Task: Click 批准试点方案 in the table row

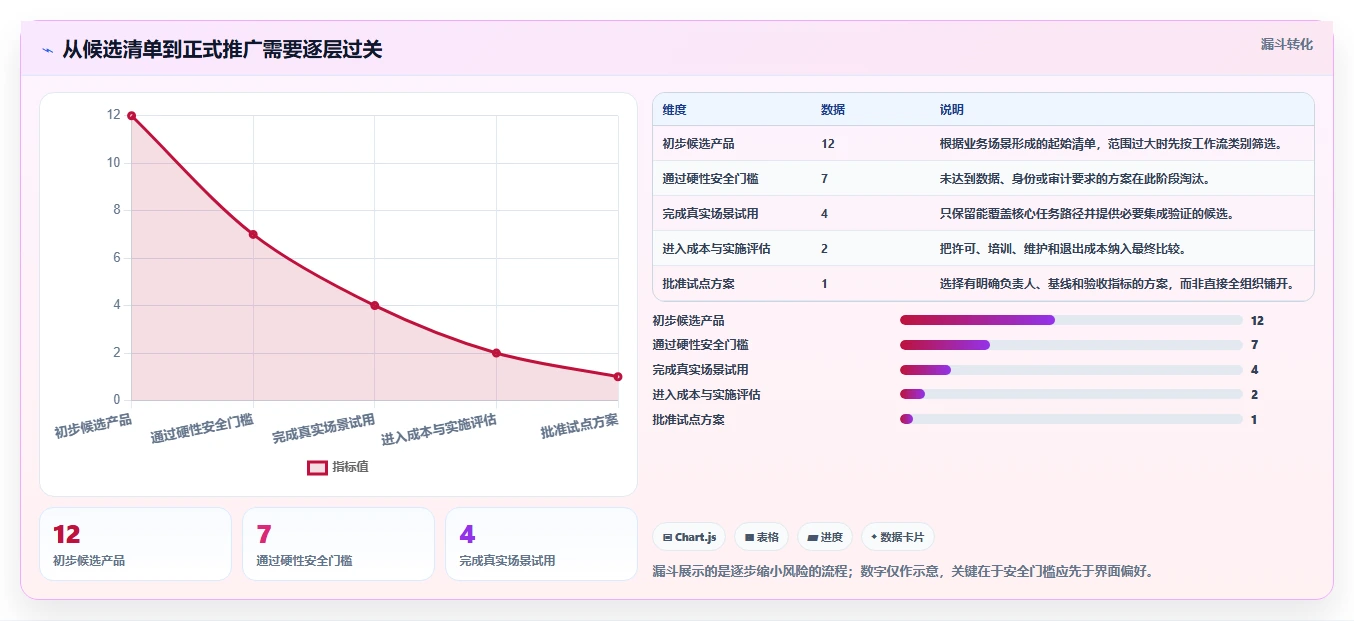Action: coord(698,284)
